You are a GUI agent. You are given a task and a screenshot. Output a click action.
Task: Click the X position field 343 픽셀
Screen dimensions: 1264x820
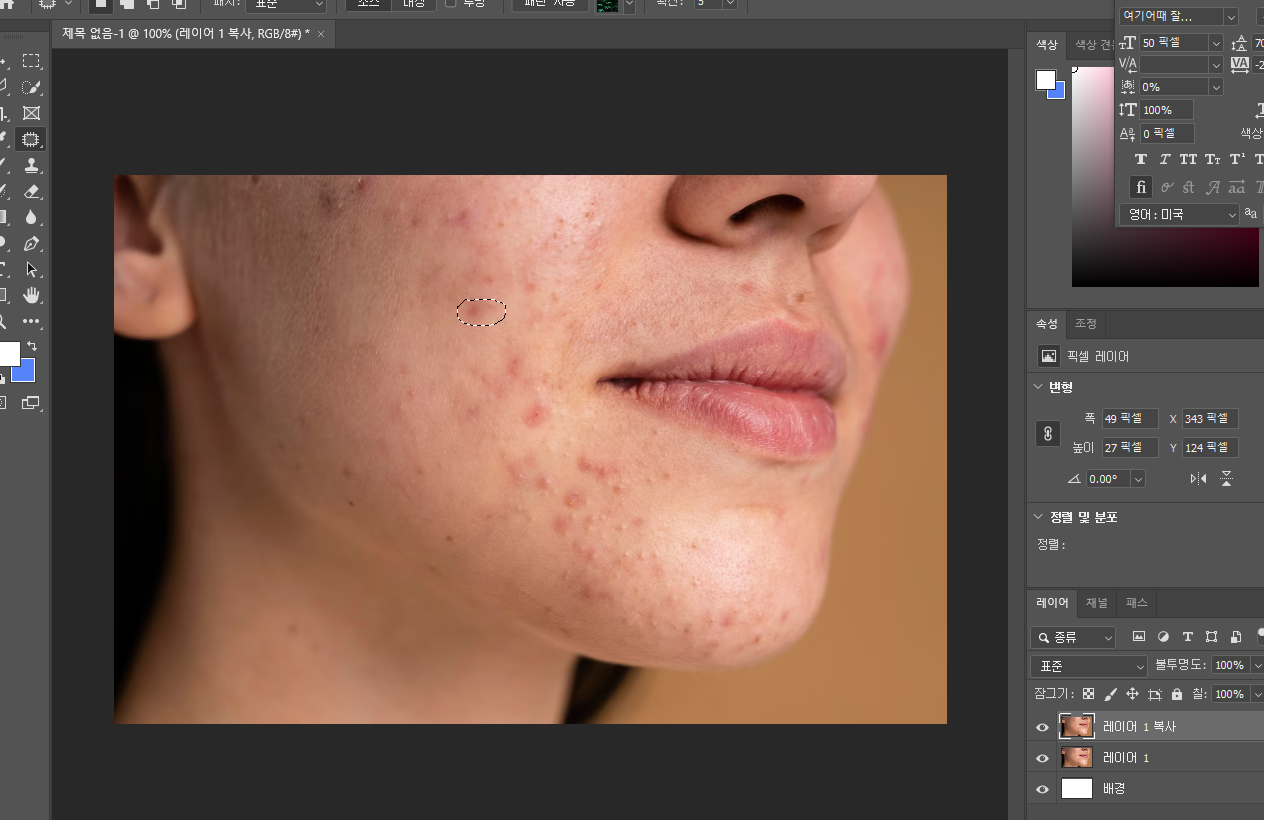[x=1210, y=419]
